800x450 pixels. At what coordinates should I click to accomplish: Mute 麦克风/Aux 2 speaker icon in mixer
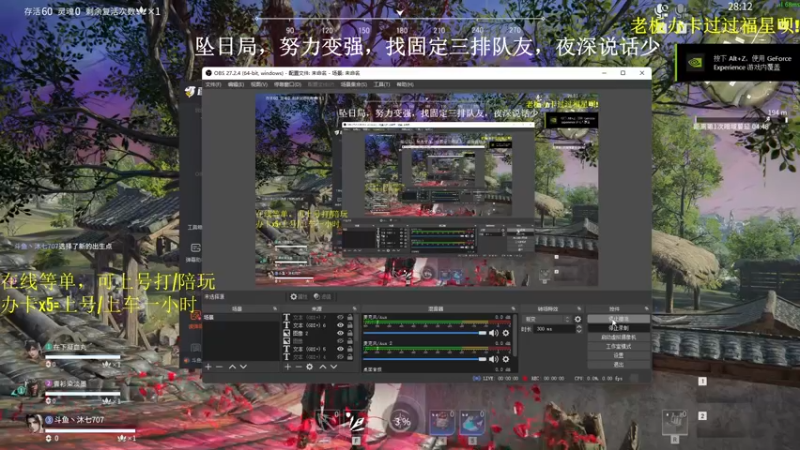point(493,359)
